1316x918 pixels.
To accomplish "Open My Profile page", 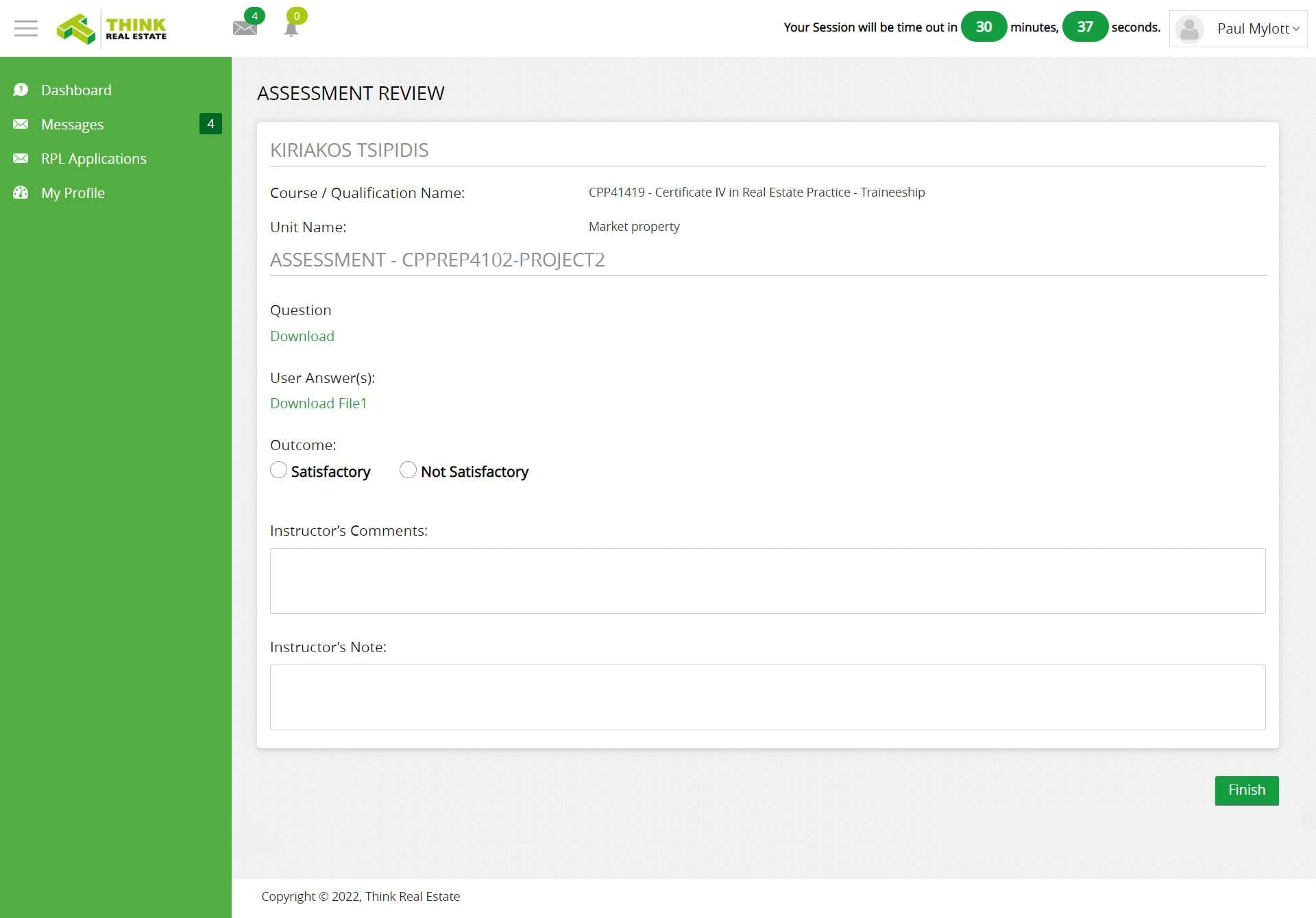I will click(73, 193).
